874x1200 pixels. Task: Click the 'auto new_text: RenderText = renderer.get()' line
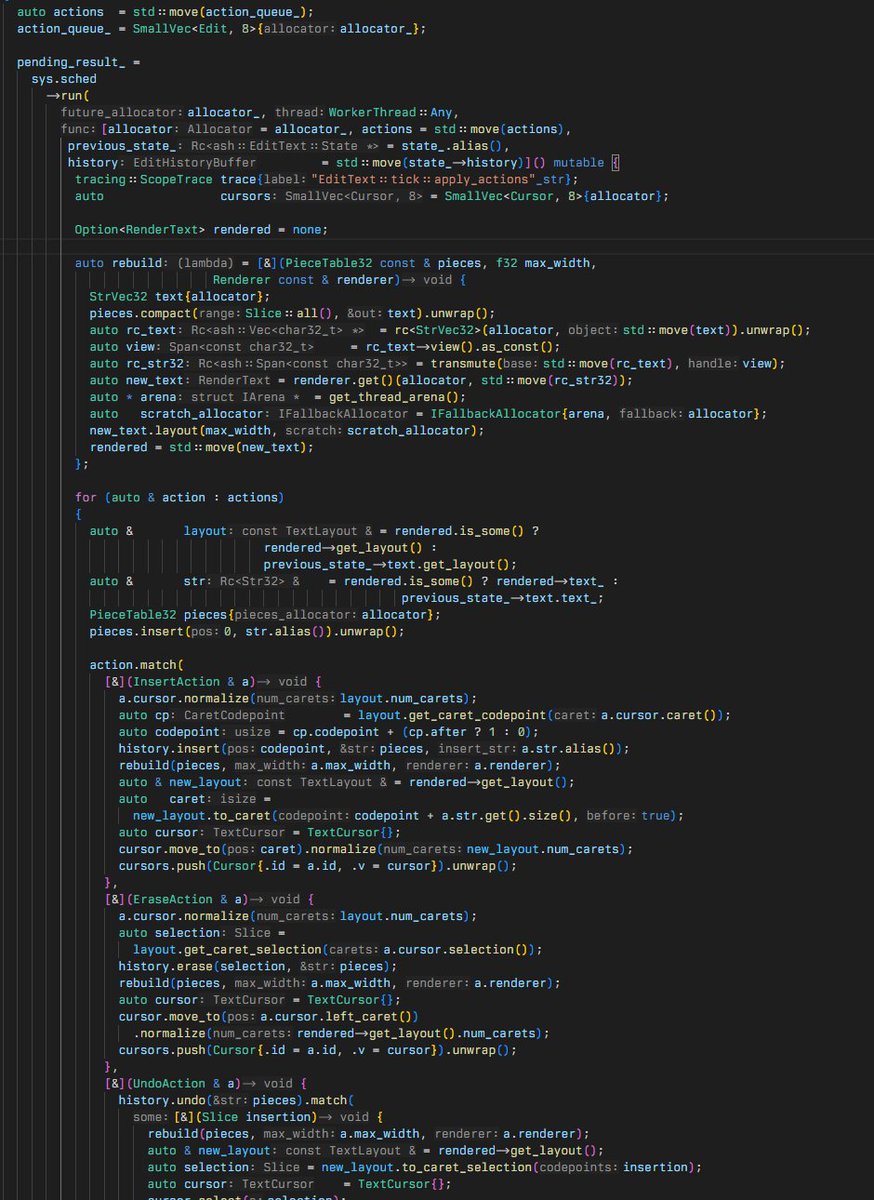coord(360,381)
